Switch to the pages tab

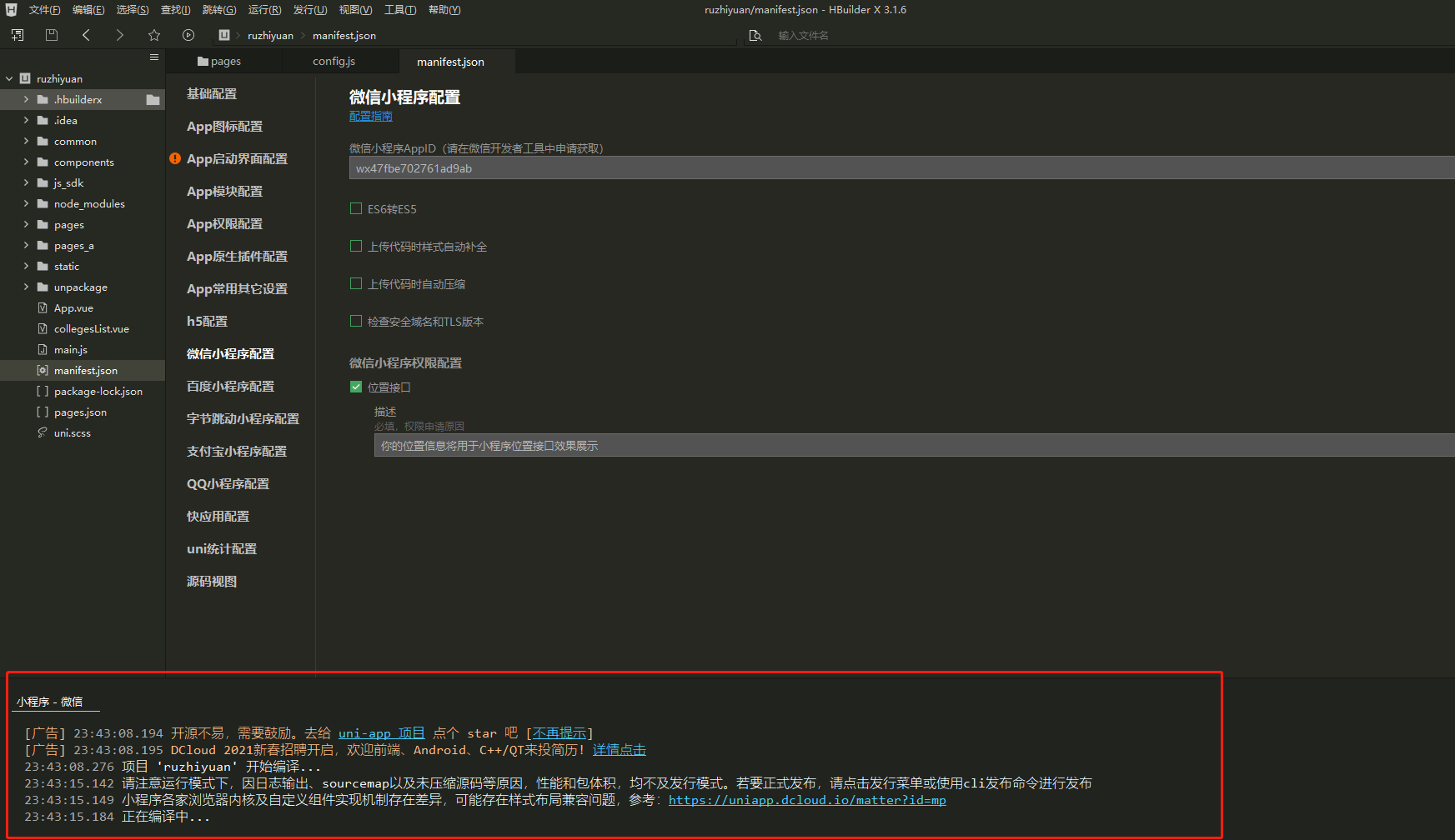pos(219,61)
